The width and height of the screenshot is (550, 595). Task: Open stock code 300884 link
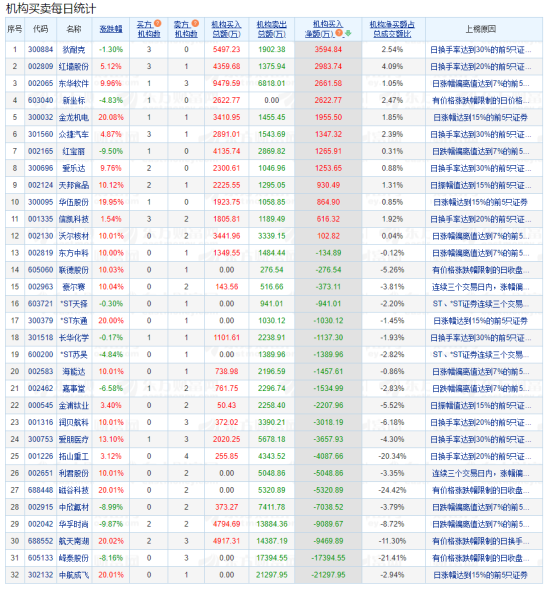coord(41,49)
